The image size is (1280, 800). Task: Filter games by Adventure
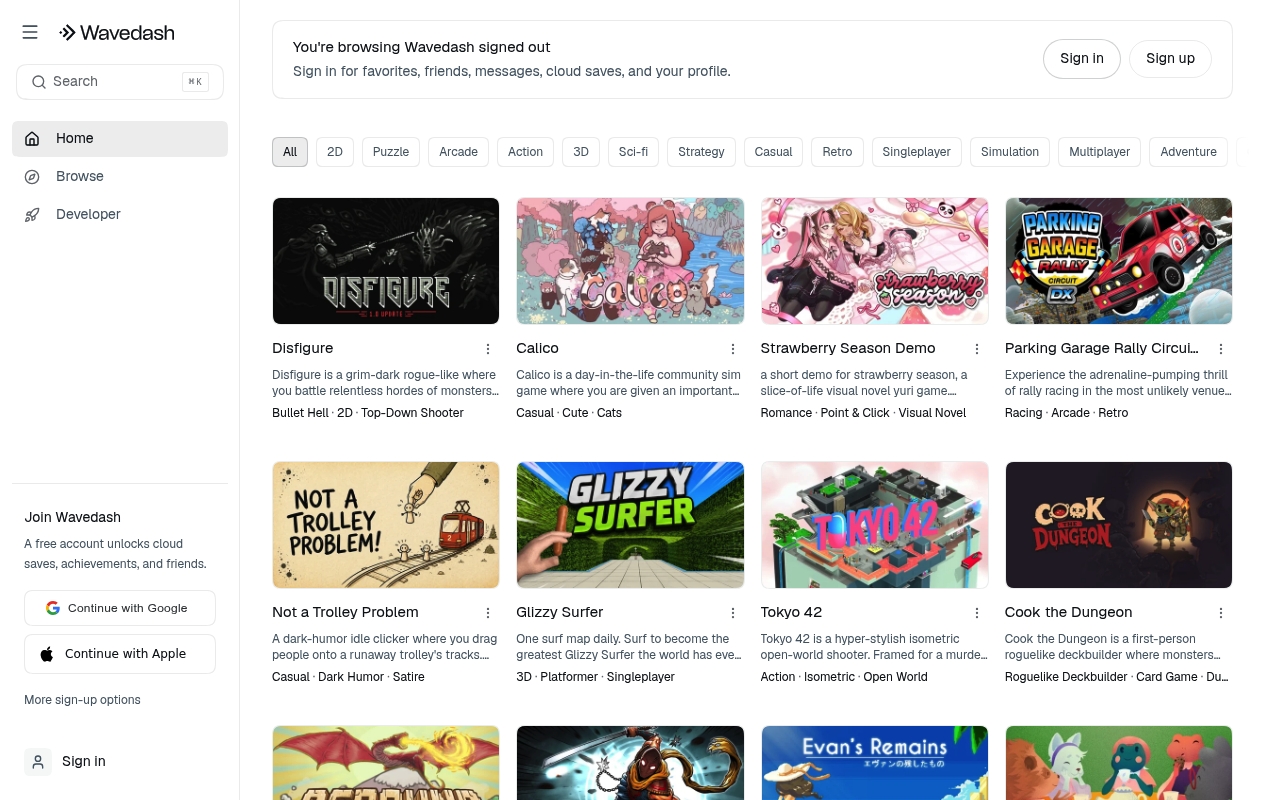[x=1189, y=152]
